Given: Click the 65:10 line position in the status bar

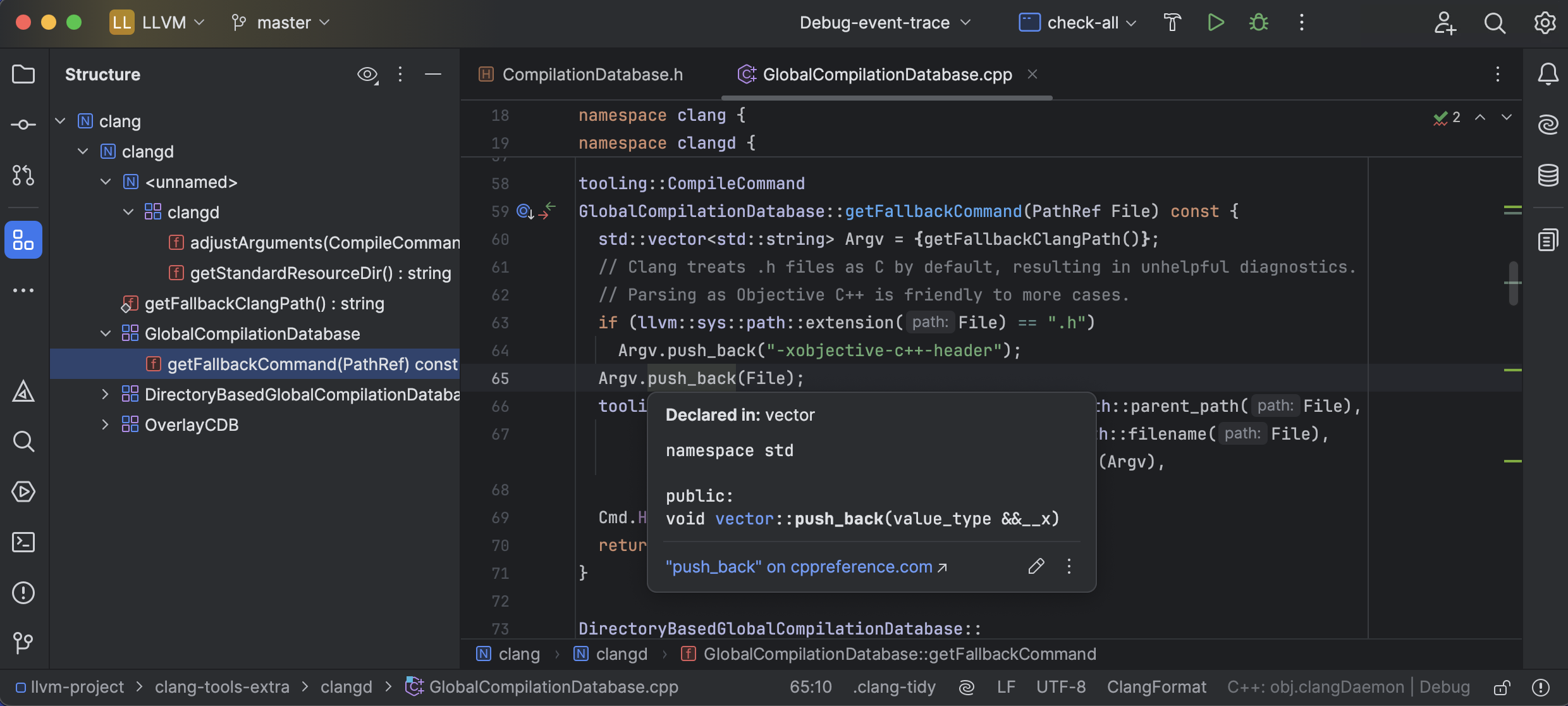Looking at the screenshot, I should [x=811, y=687].
